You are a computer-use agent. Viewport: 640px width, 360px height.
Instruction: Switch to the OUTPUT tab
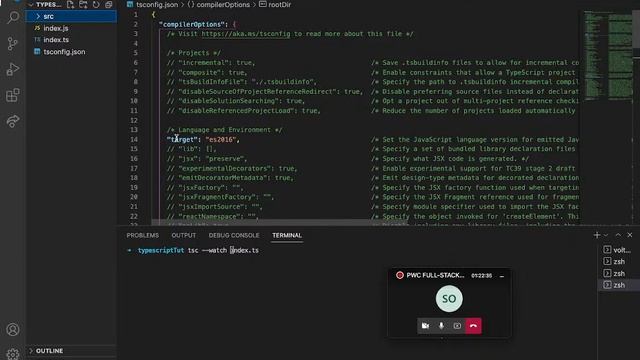[x=184, y=236]
